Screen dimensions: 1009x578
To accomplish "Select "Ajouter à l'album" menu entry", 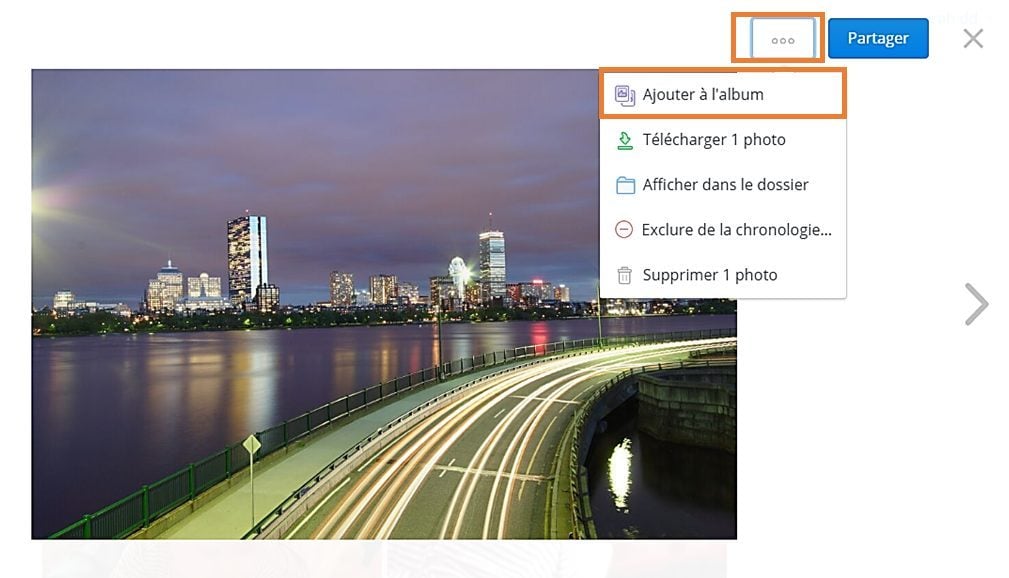I will (x=723, y=95).
